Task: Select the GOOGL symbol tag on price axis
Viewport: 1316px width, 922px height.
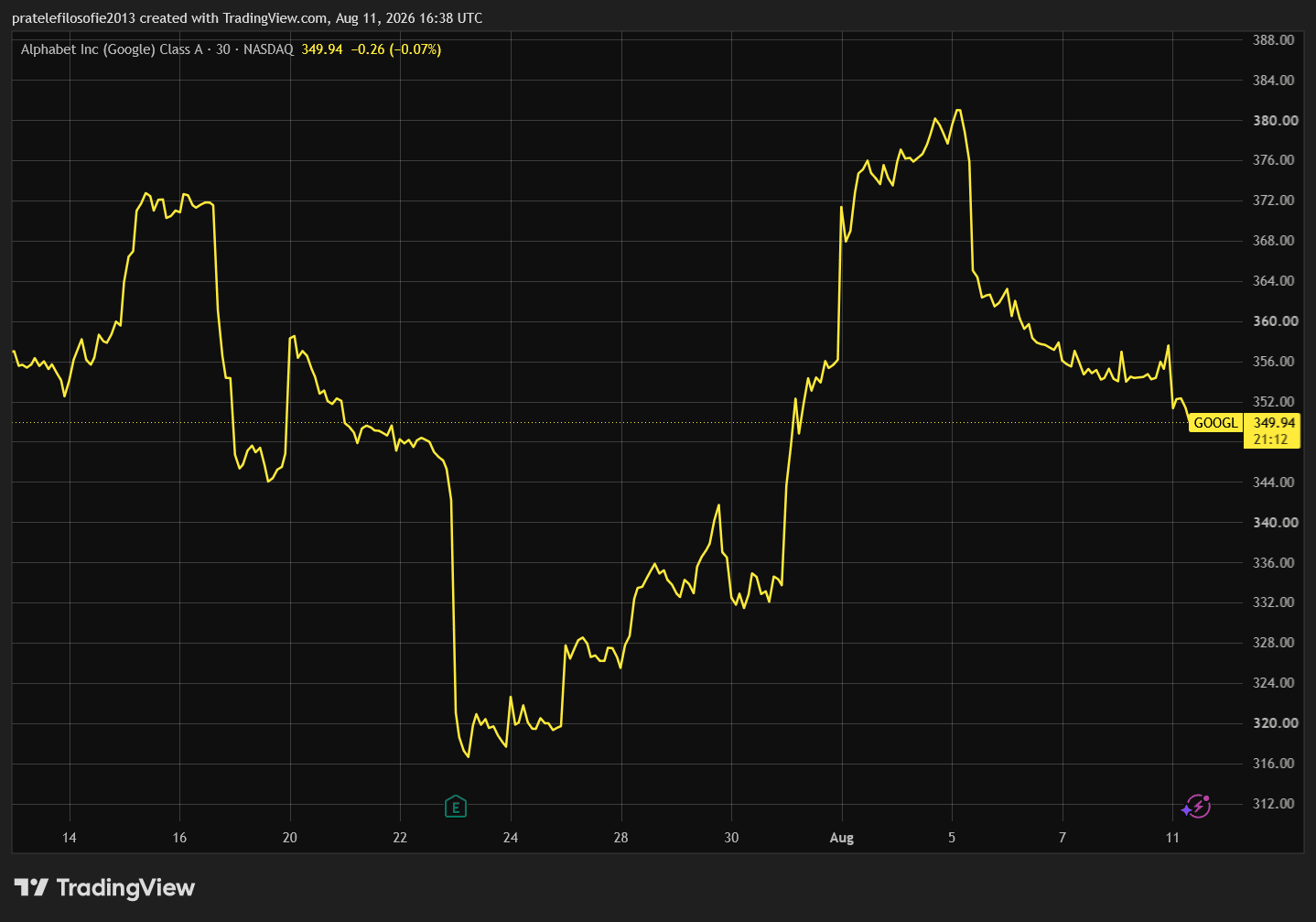Action: pyautogui.click(x=1215, y=423)
